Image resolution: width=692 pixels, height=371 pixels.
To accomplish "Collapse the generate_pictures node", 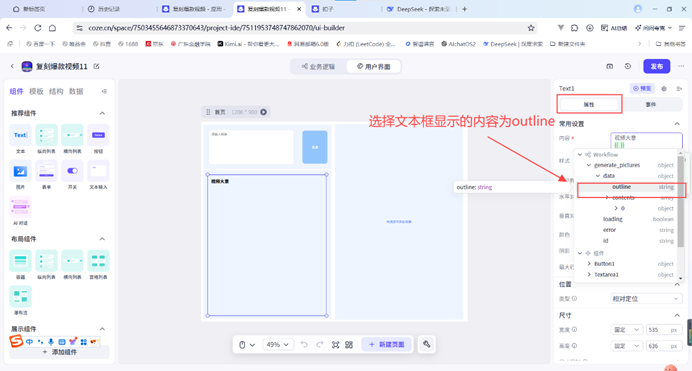I will pyautogui.click(x=589, y=165).
